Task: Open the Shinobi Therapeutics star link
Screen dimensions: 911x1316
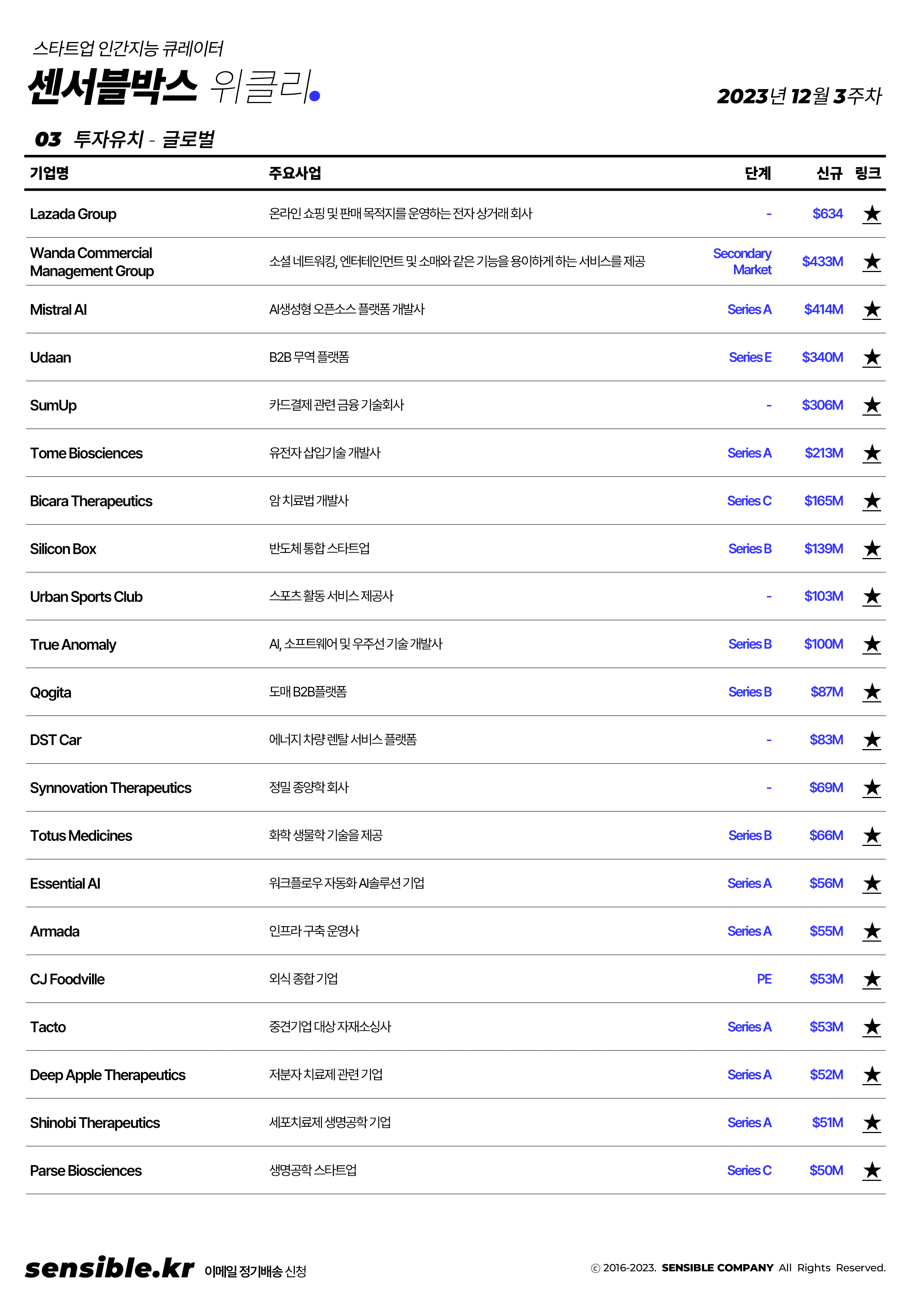Action: coord(871,1123)
